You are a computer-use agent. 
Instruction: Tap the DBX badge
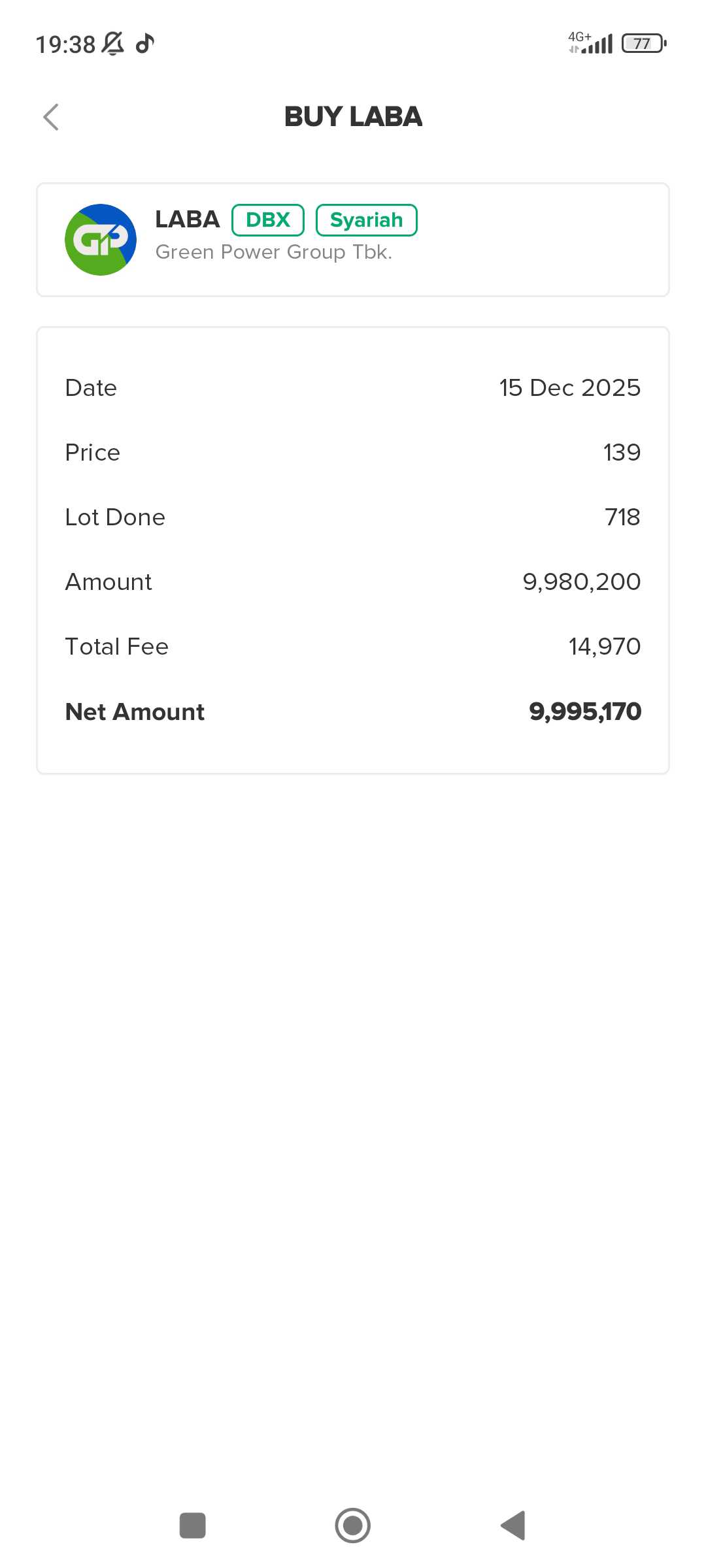[268, 220]
